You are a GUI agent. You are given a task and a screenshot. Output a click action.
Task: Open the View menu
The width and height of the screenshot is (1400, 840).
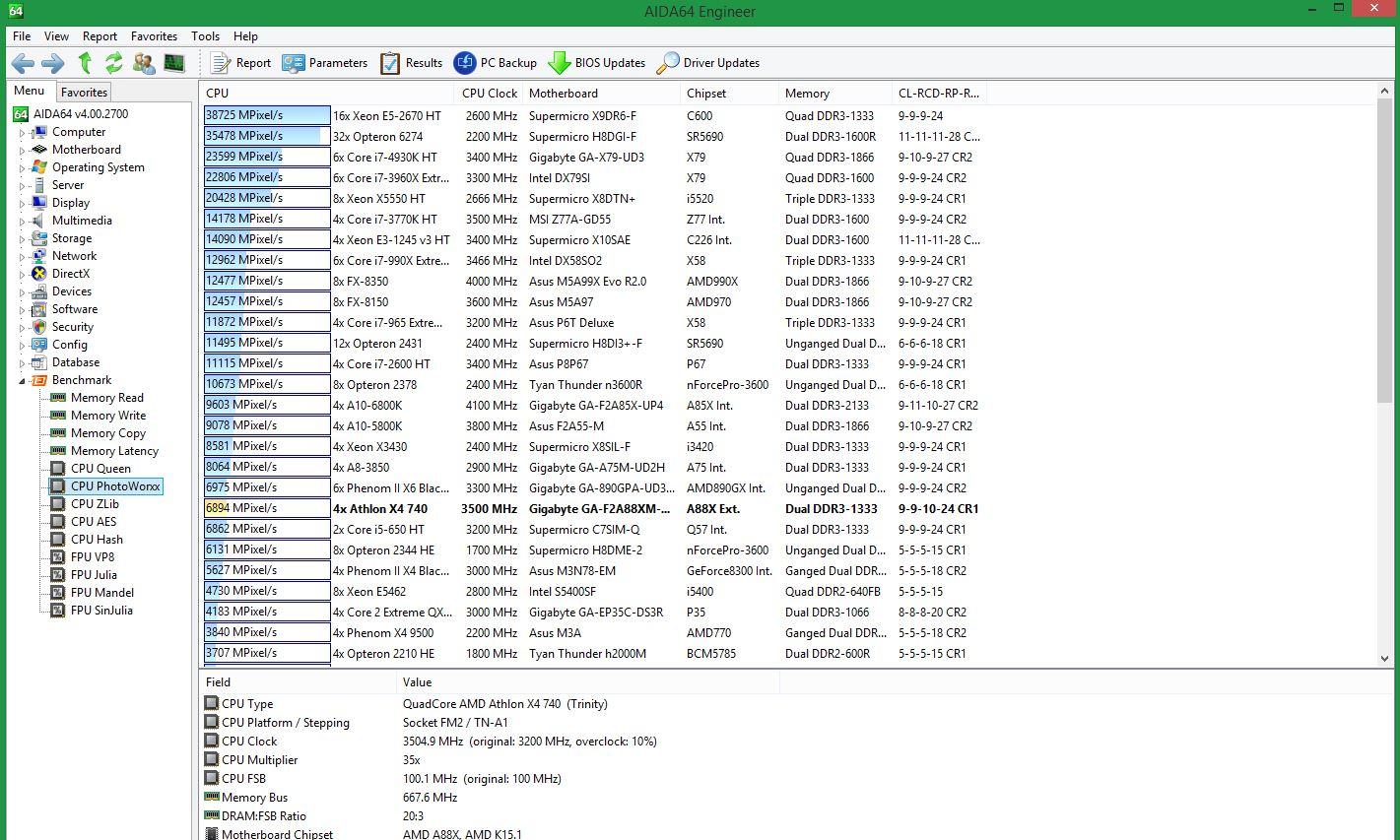click(x=56, y=35)
